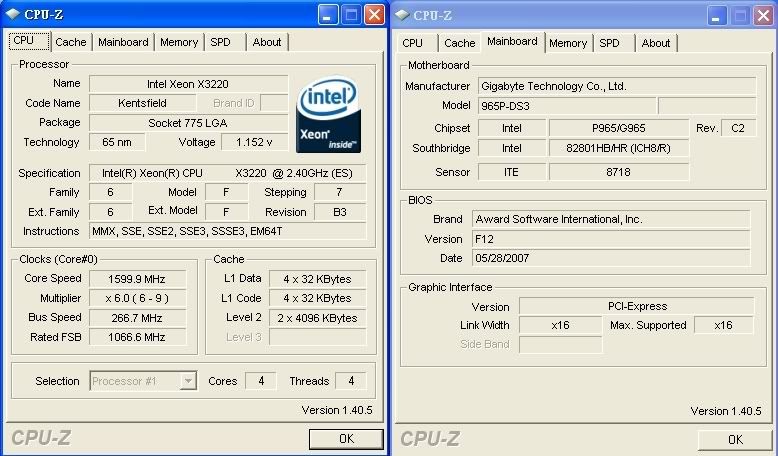
Task: Click the Multiplier value x 6.0 ( 6 - 9 )
Action: click(137, 298)
